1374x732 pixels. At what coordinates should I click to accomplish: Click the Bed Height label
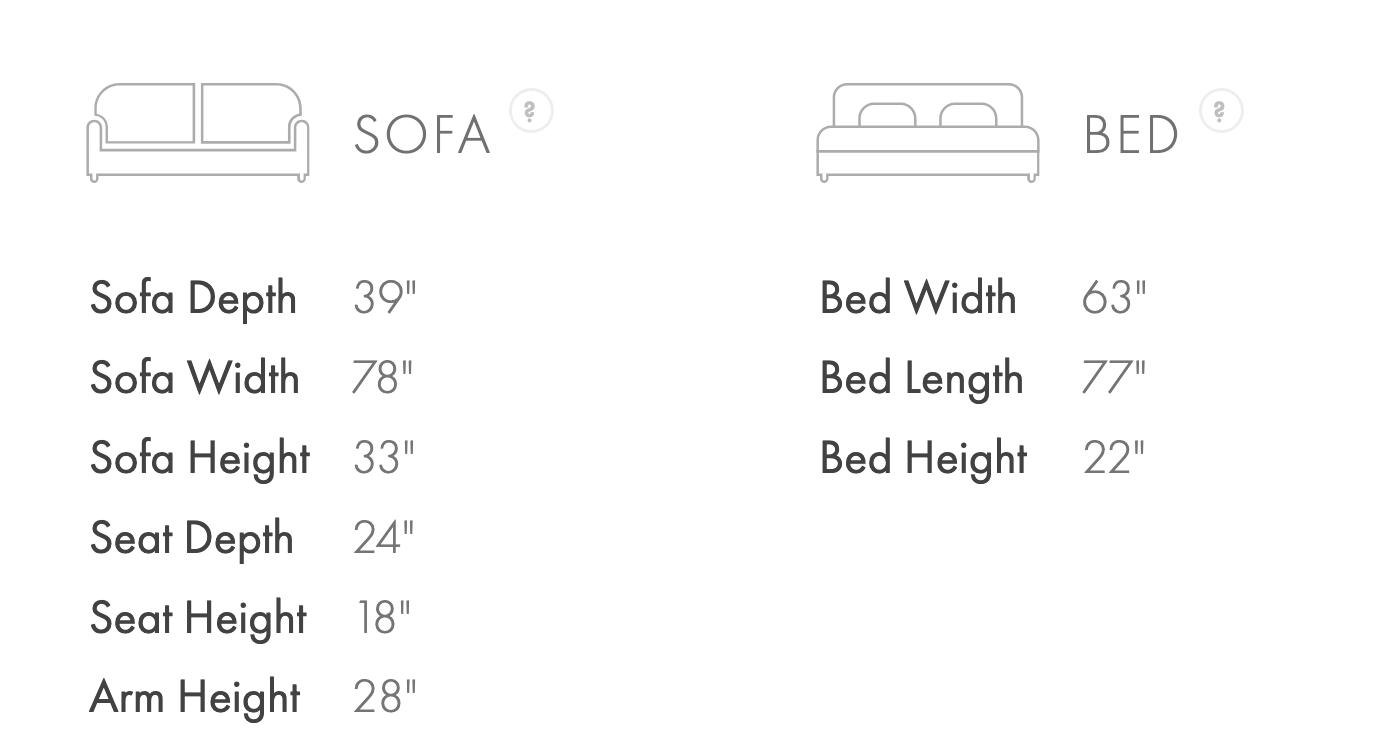924,459
